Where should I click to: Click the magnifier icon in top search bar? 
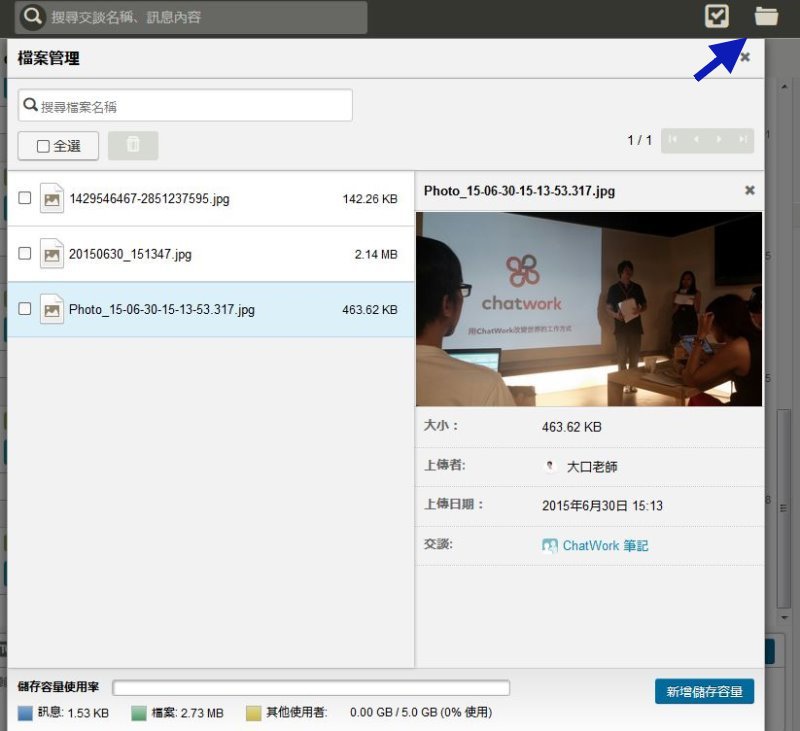click(x=33, y=16)
